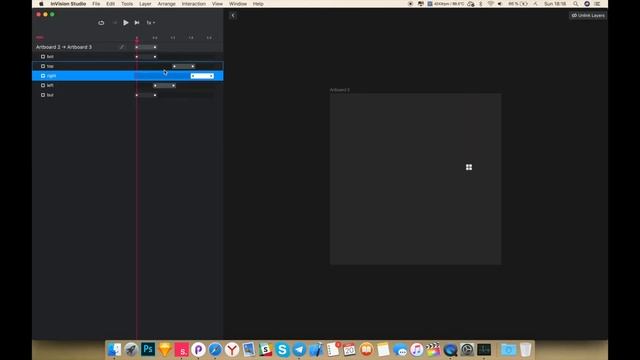Open the InVision Studio application menu
The height and width of the screenshot is (360, 640).
(68, 4)
